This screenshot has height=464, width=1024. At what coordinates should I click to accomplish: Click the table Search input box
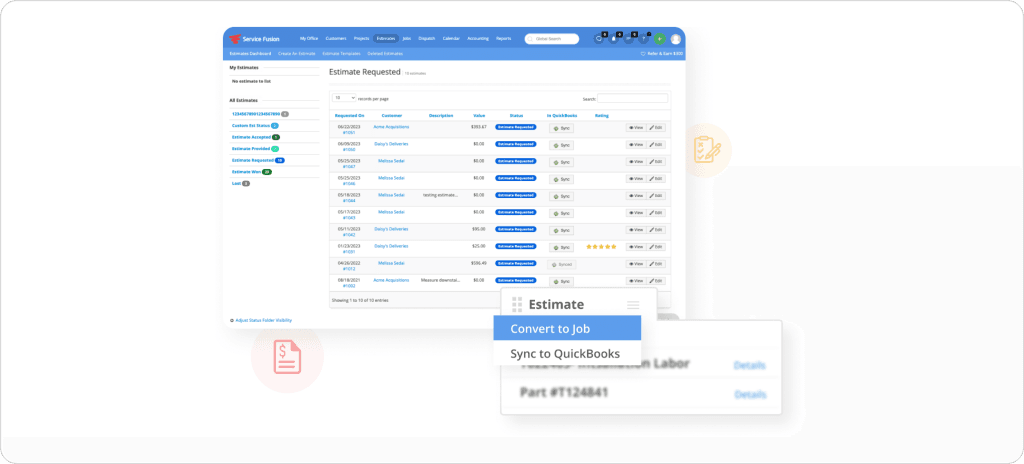[632, 98]
